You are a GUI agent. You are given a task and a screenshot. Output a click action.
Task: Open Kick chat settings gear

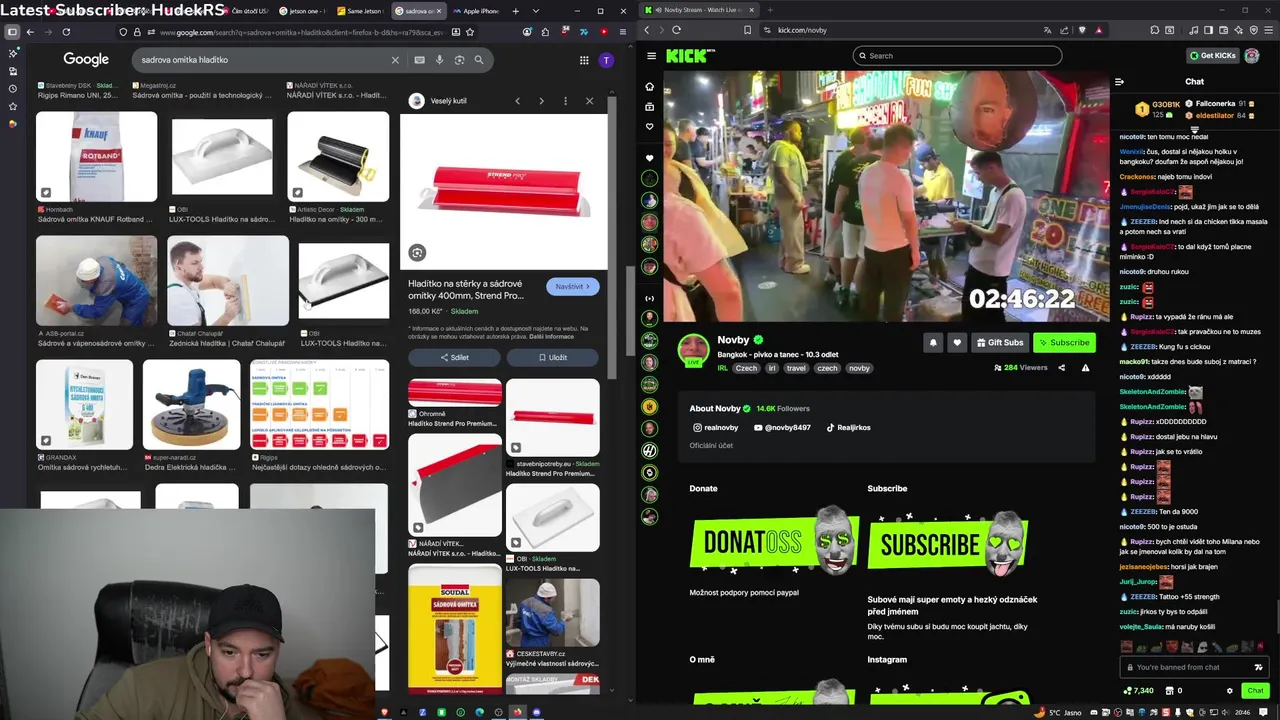[1230, 691]
